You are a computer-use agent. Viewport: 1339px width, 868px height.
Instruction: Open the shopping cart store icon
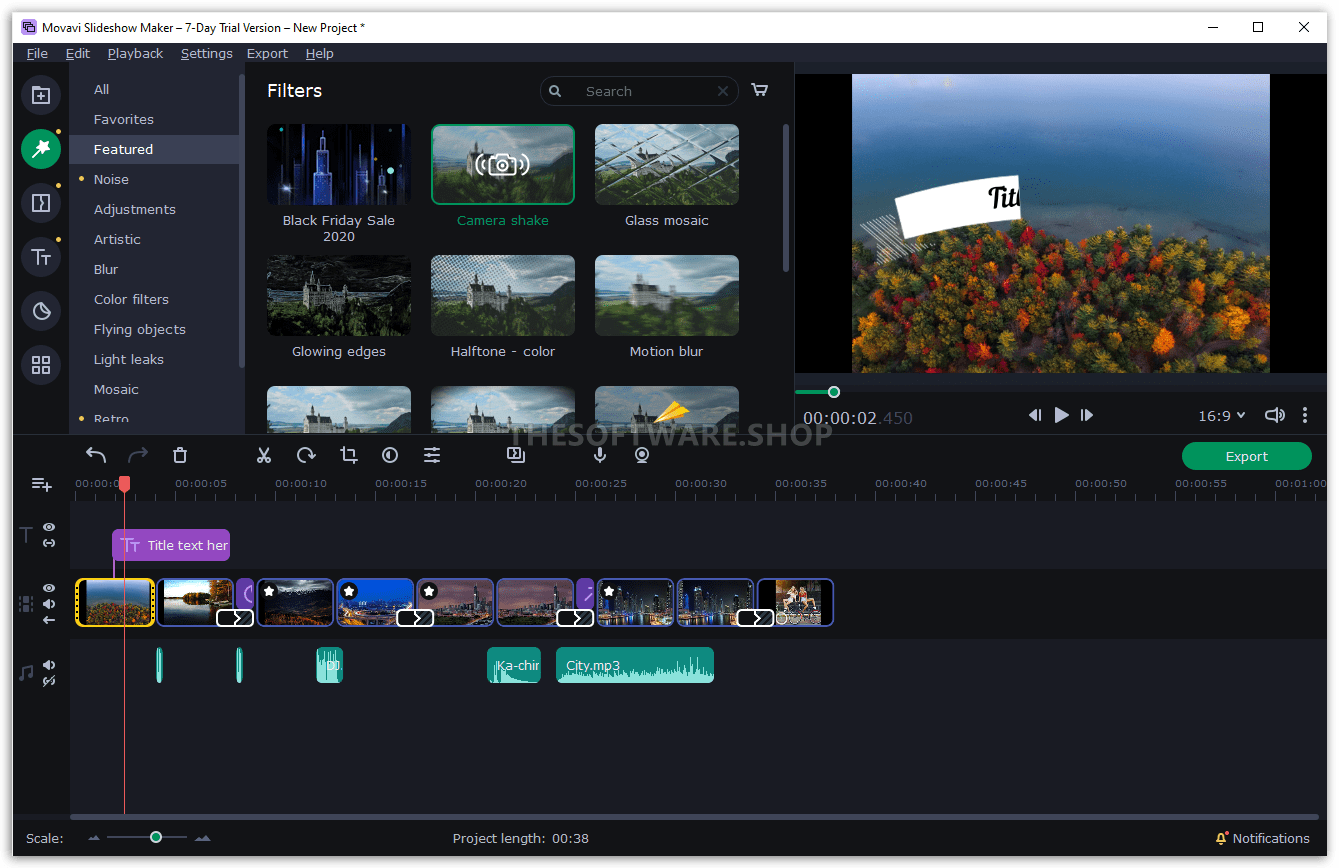coord(760,90)
